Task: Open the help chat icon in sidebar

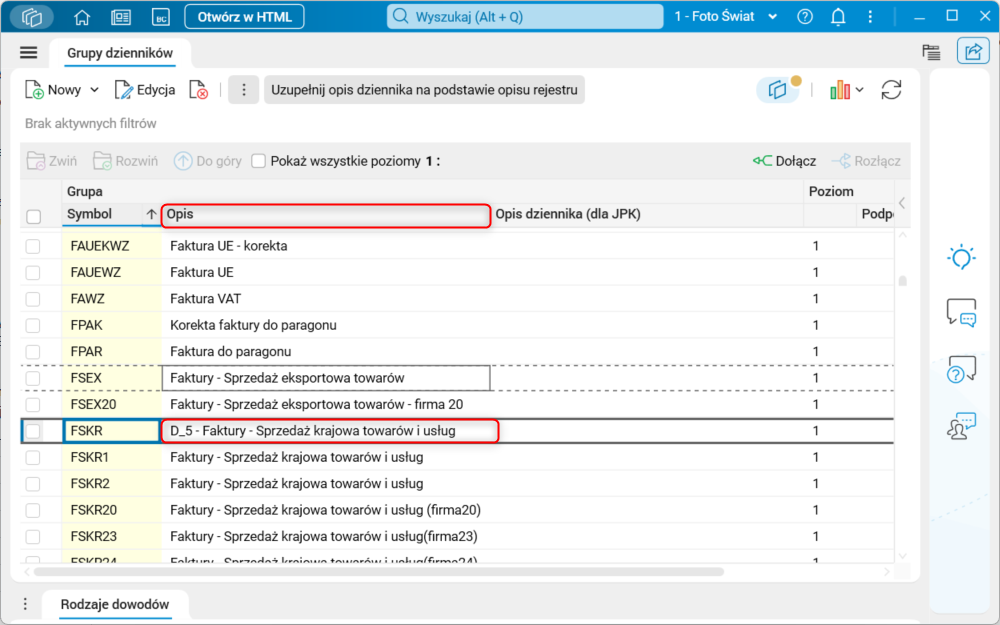Action: (961, 369)
